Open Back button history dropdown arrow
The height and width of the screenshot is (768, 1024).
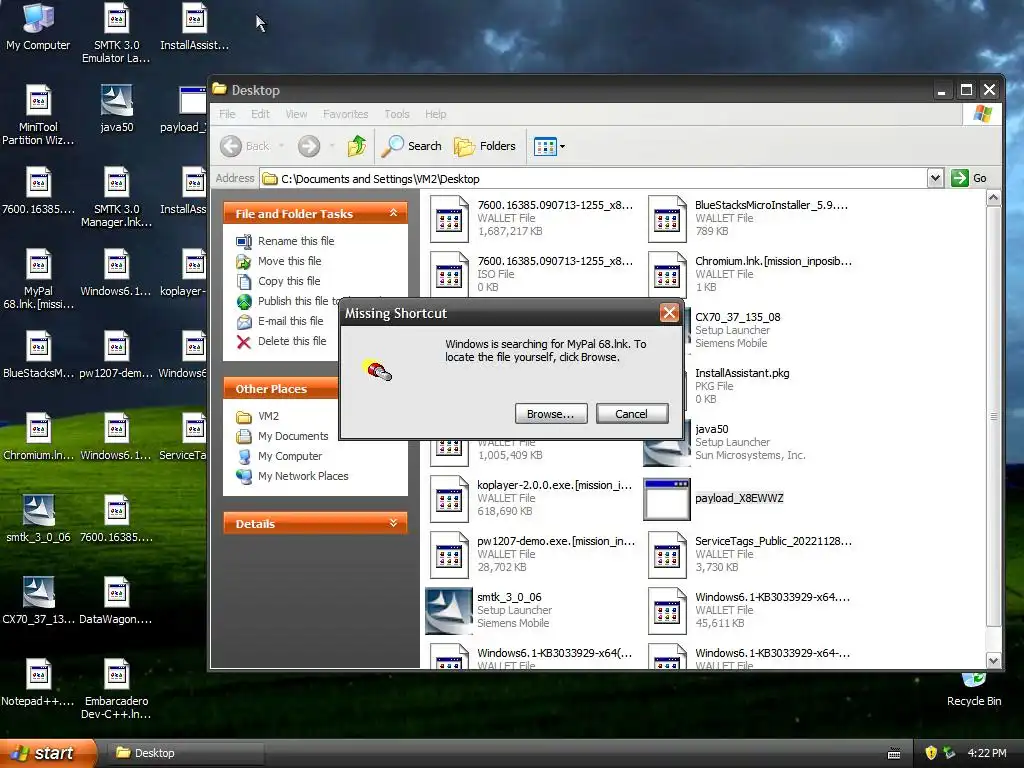281,146
